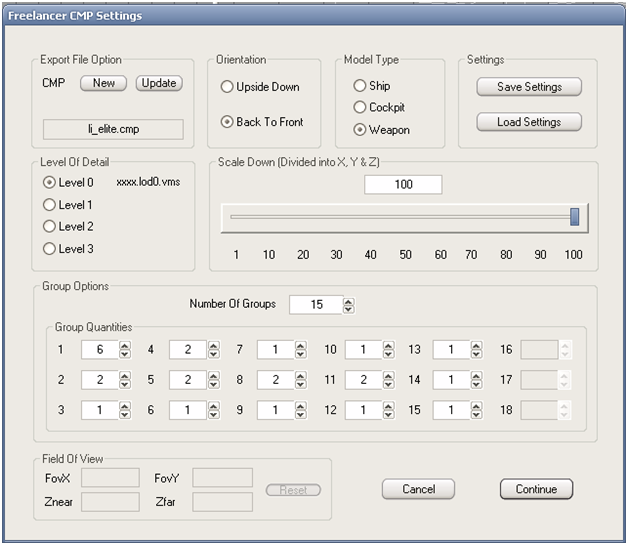The image size is (628, 545).
Task: Click the Cancel button
Action: pos(419,489)
